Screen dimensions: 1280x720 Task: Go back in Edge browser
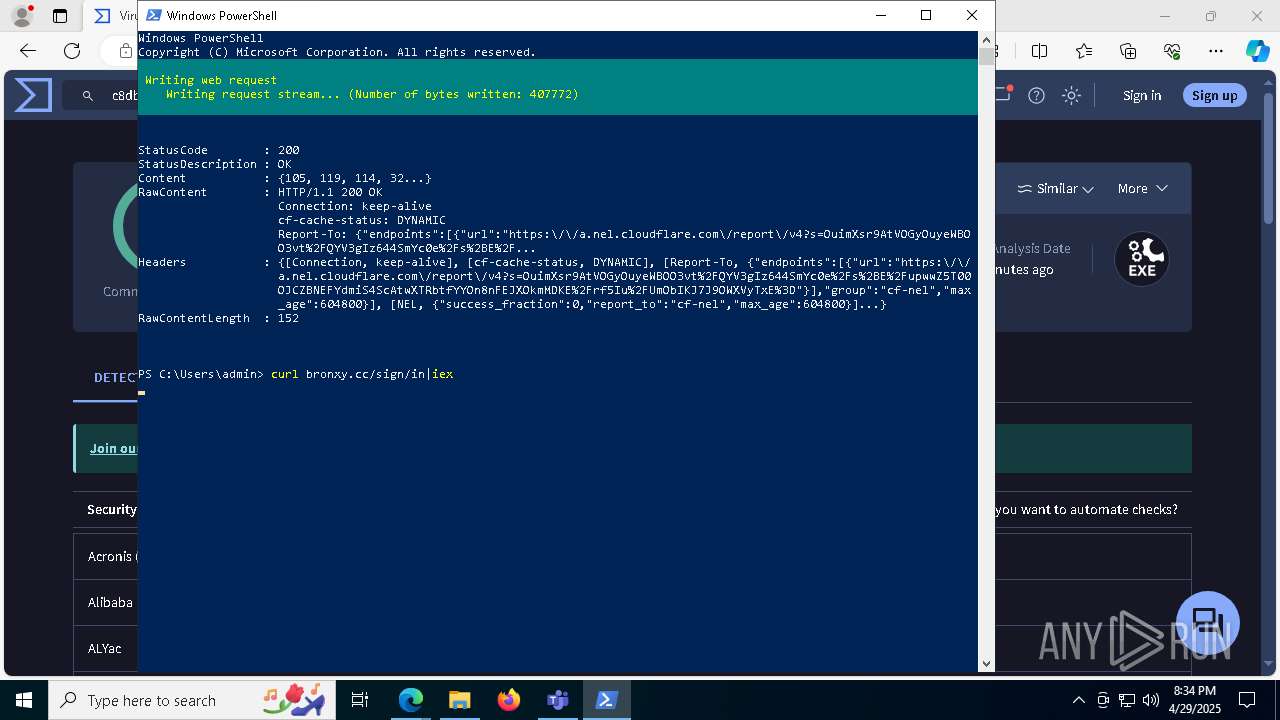click(28, 51)
